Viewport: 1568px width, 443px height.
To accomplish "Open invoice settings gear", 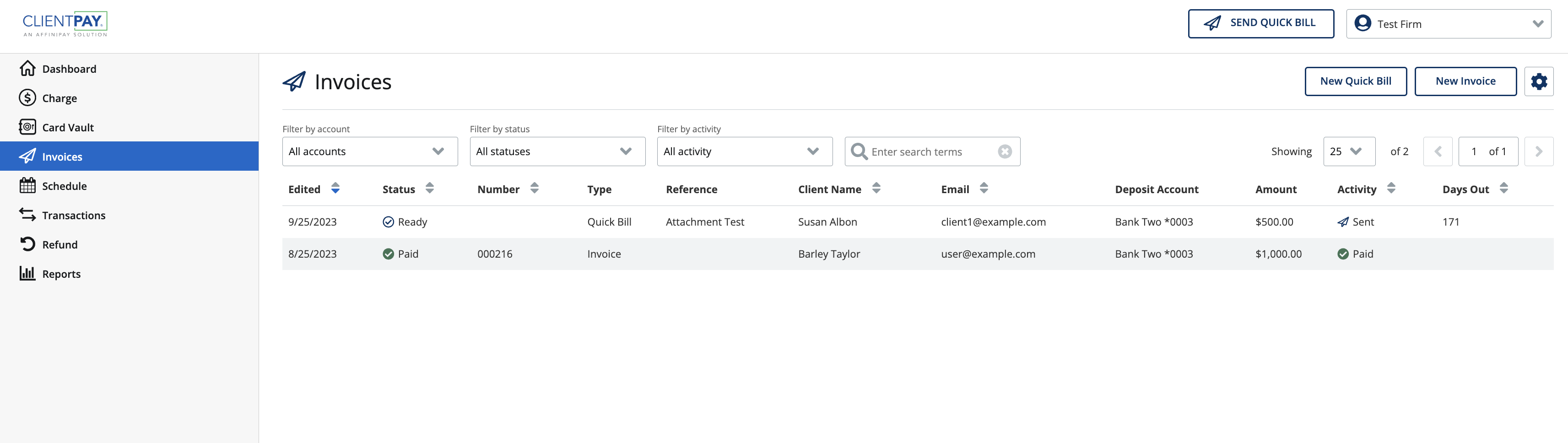I will pos(1538,81).
